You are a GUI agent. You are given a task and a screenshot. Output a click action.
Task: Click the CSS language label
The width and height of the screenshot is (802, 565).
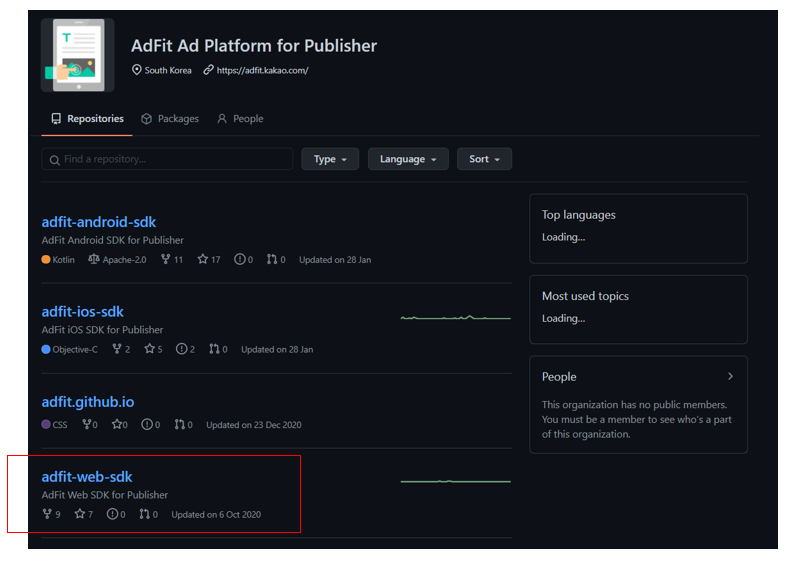click(x=60, y=425)
